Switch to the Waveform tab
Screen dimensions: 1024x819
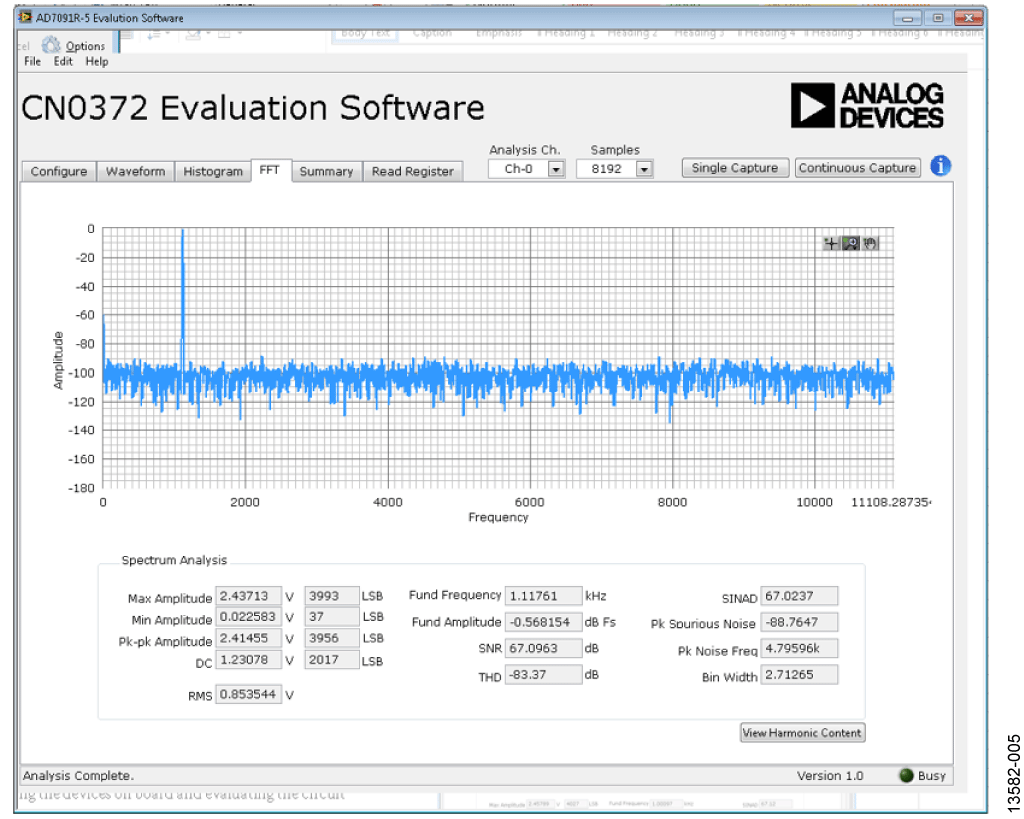(135, 171)
